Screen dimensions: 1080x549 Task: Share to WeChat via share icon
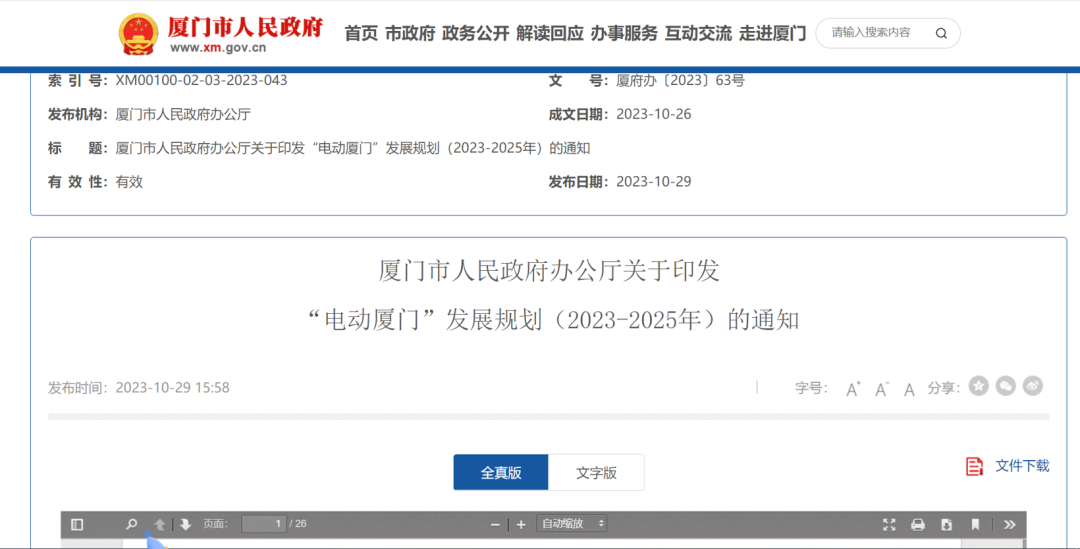(x=1006, y=386)
